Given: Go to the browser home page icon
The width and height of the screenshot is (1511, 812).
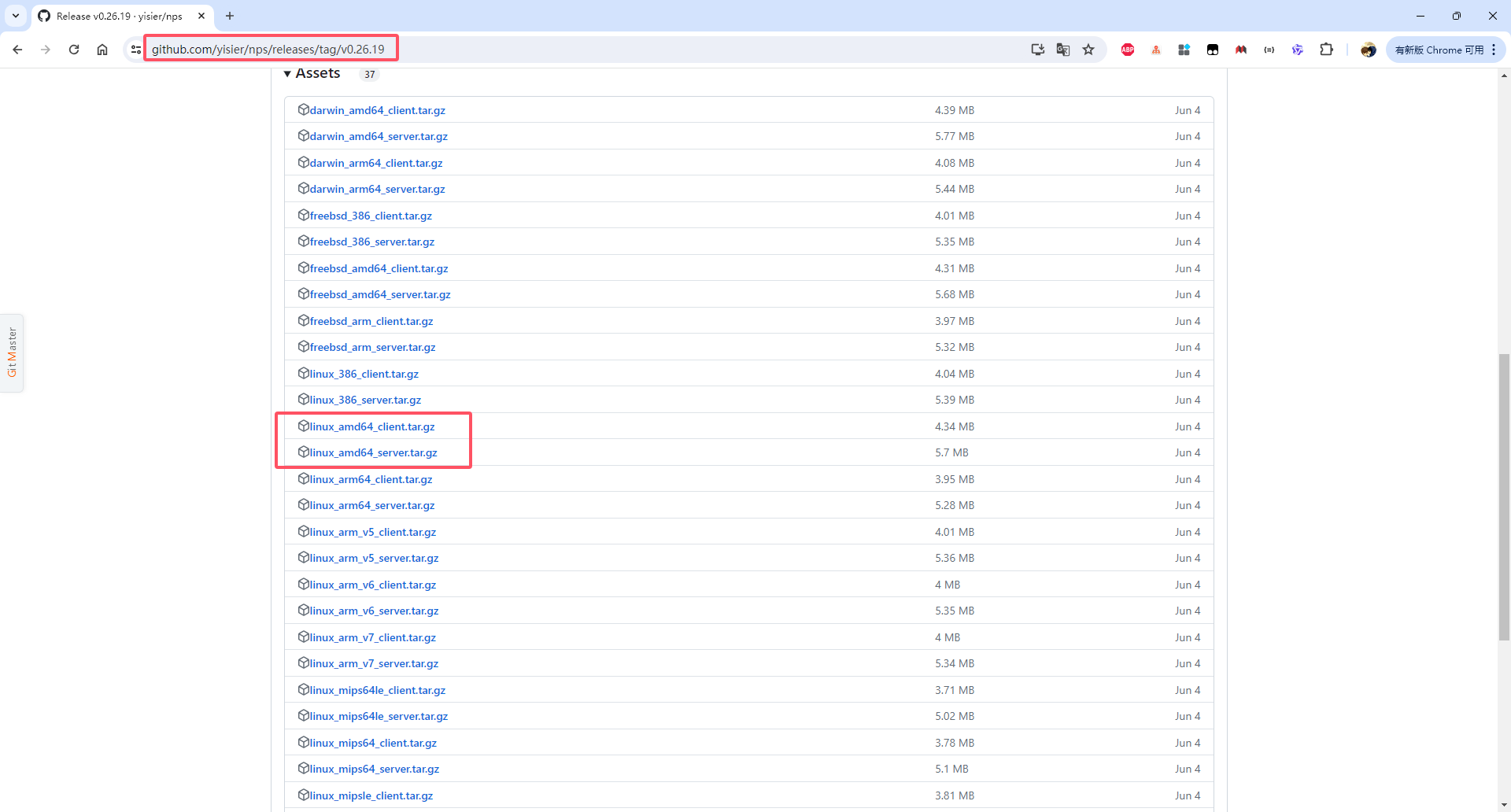Looking at the screenshot, I should coord(102,50).
